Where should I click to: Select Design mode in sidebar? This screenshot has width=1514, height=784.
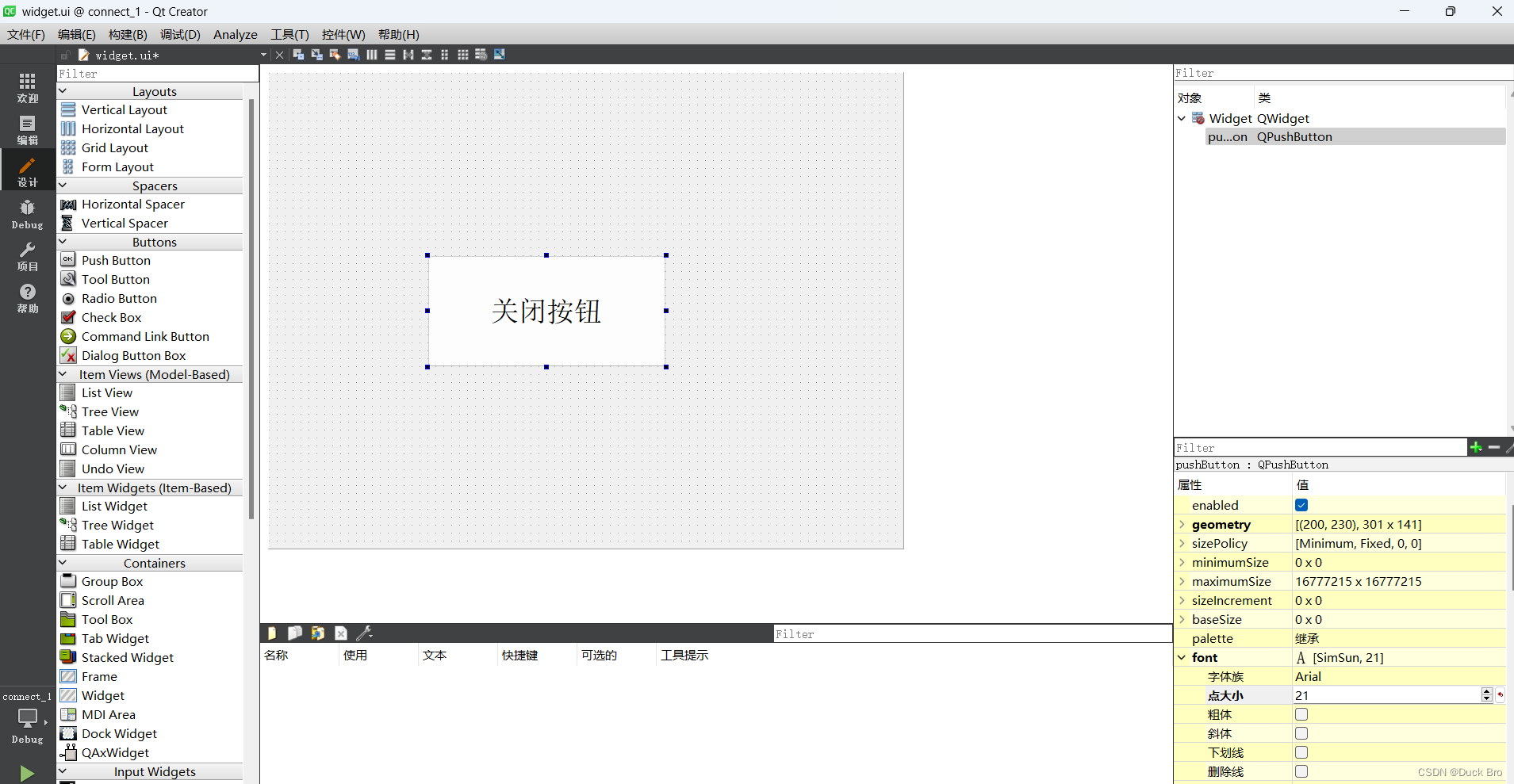point(27,171)
